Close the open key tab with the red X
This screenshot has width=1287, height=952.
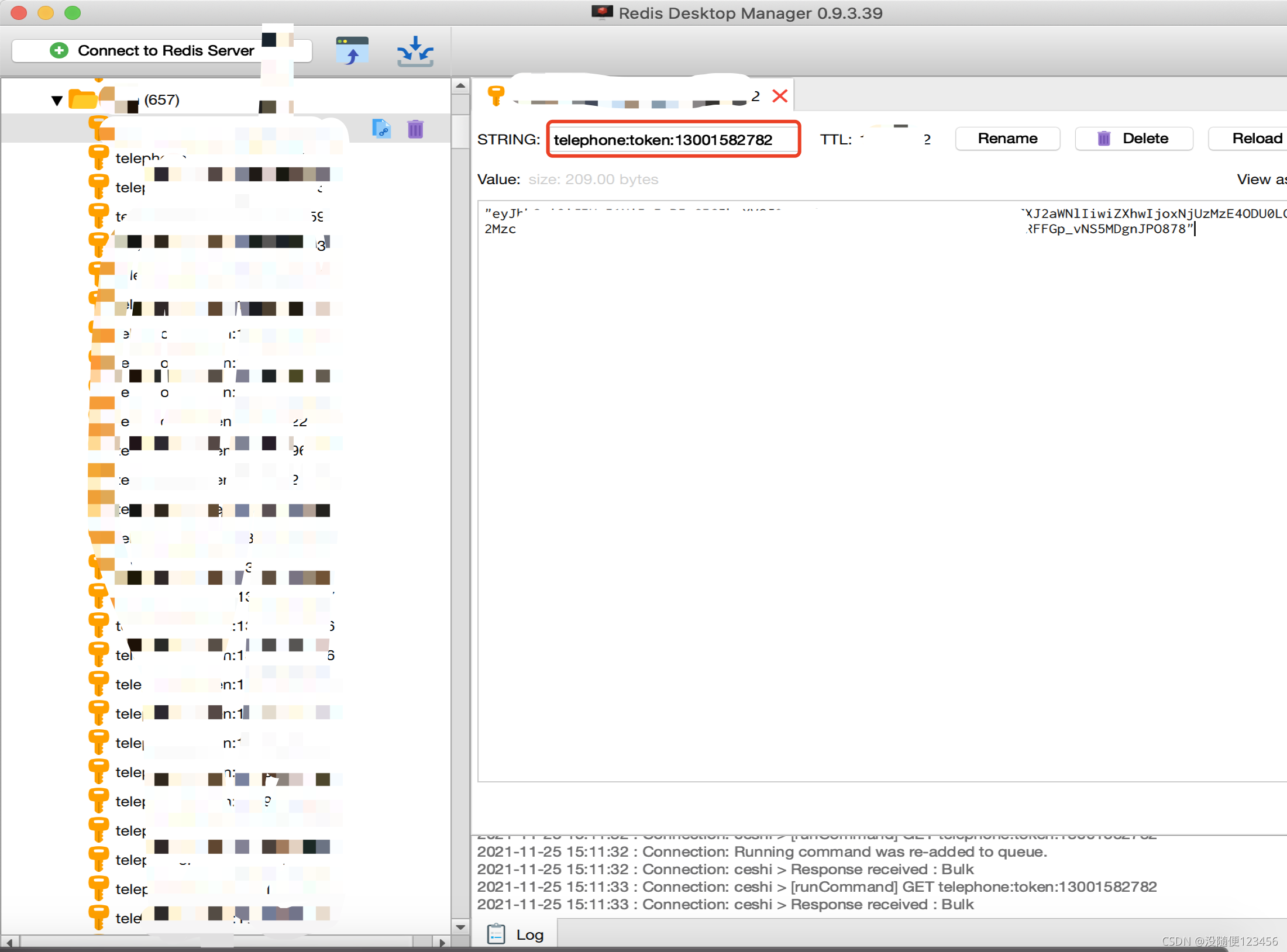(780, 96)
